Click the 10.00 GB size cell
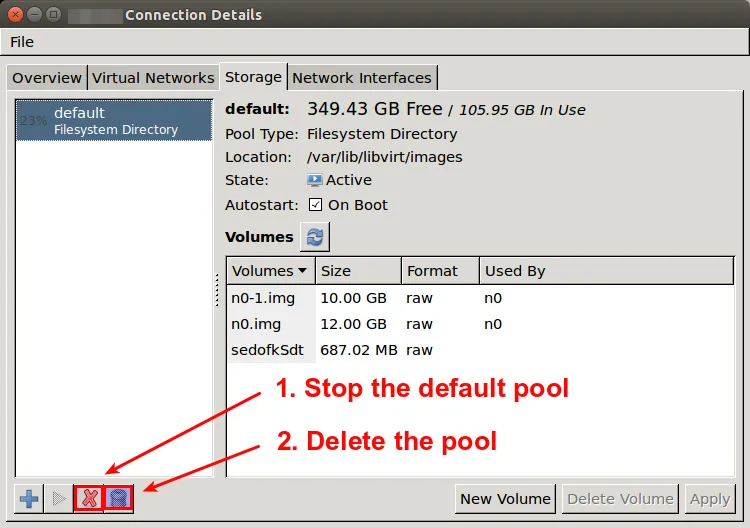 [x=353, y=298]
